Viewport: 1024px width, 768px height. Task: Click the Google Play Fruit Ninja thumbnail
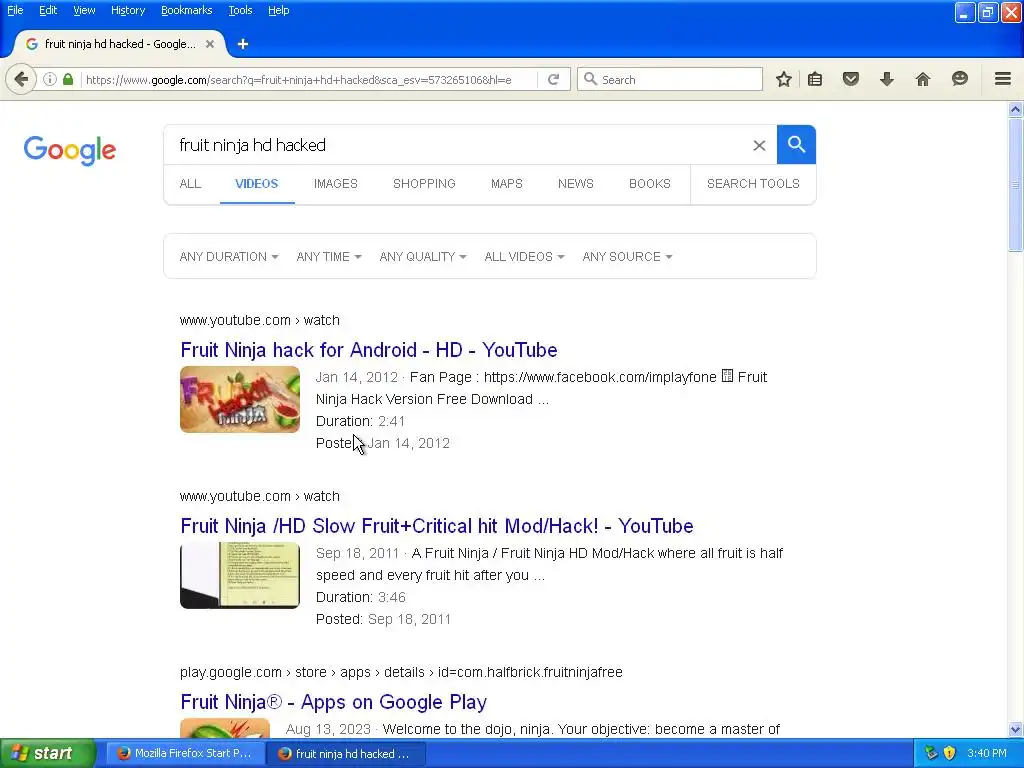click(x=225, y=728)
